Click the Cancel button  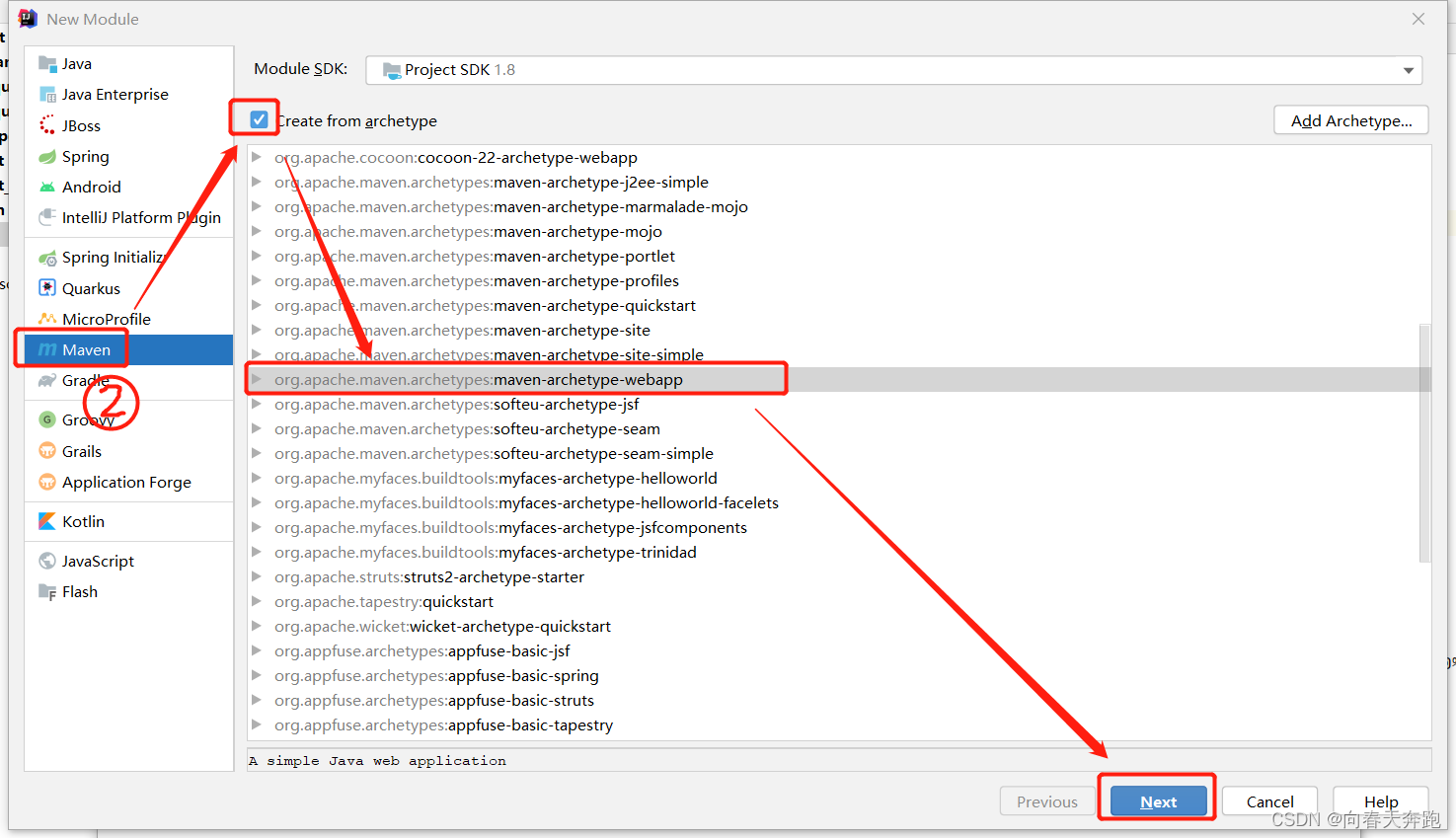1269,801
